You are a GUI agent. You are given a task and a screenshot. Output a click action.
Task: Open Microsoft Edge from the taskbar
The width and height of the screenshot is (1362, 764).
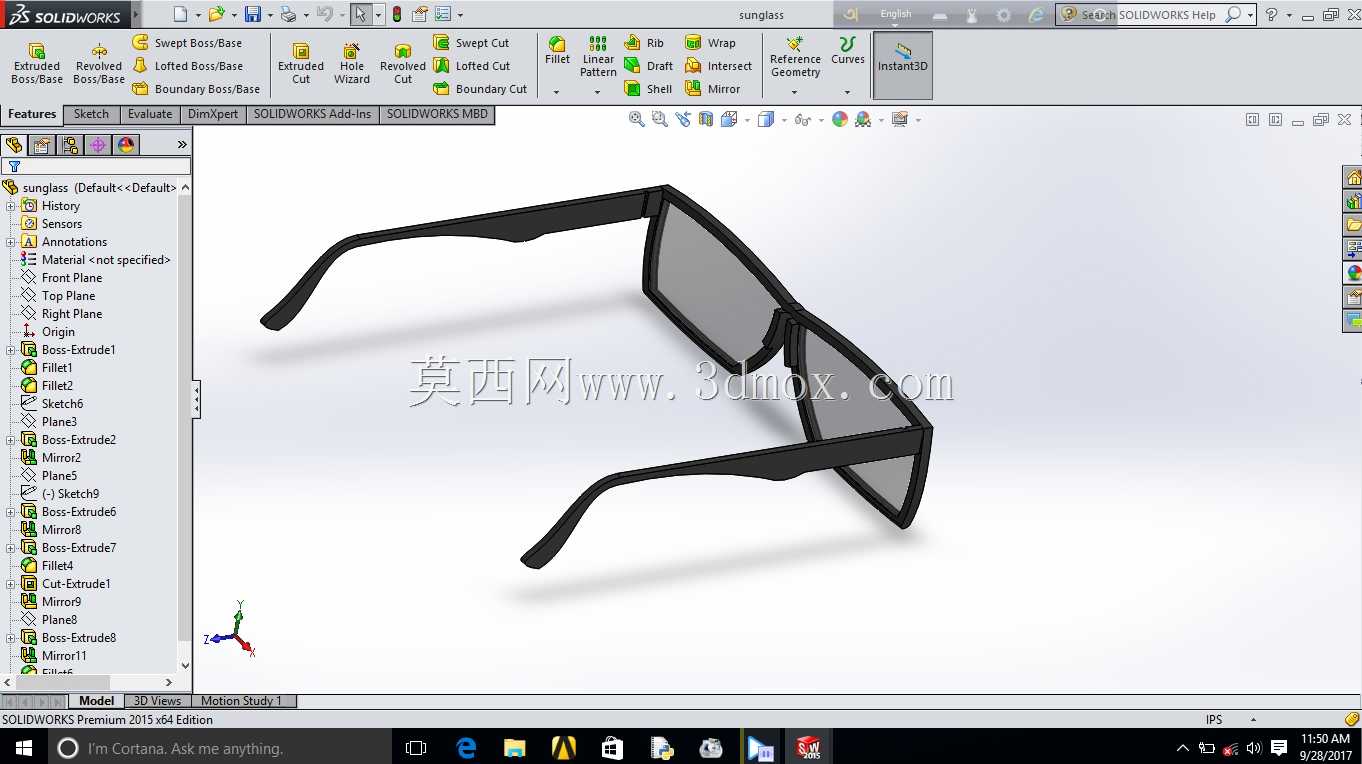coord(466,747)
